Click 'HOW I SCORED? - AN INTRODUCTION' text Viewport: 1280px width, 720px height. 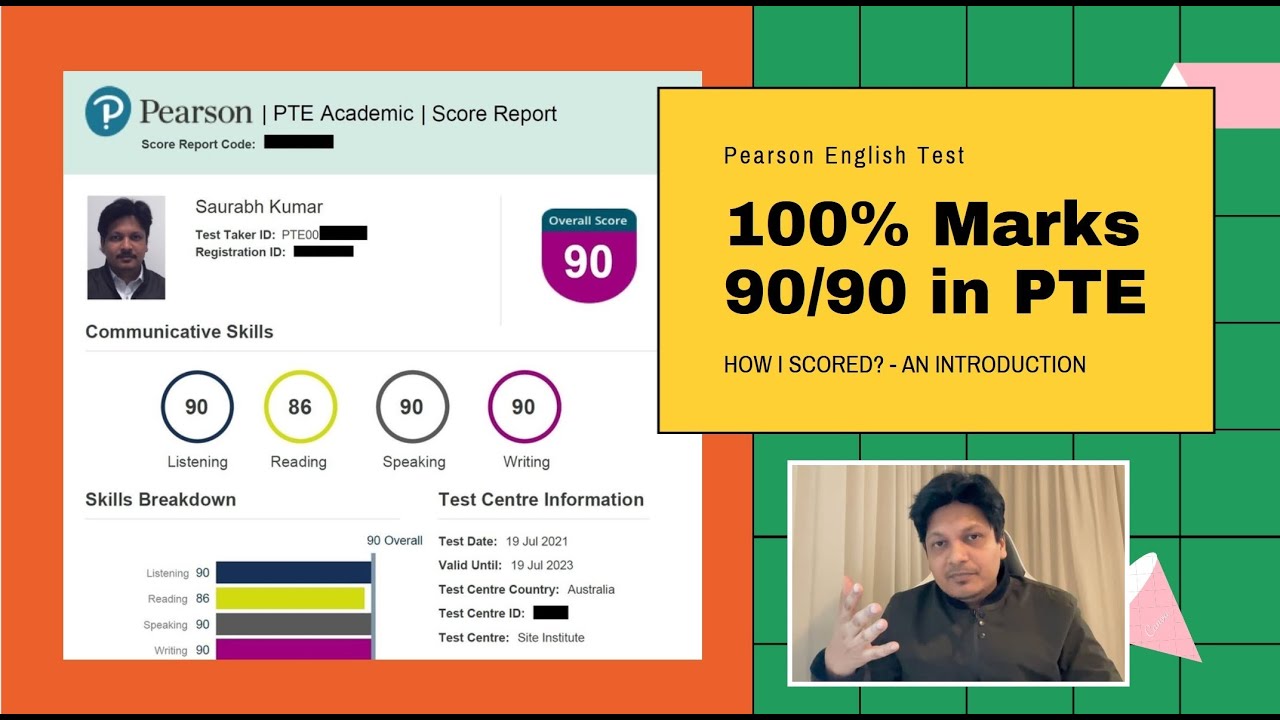coord(905,365)
